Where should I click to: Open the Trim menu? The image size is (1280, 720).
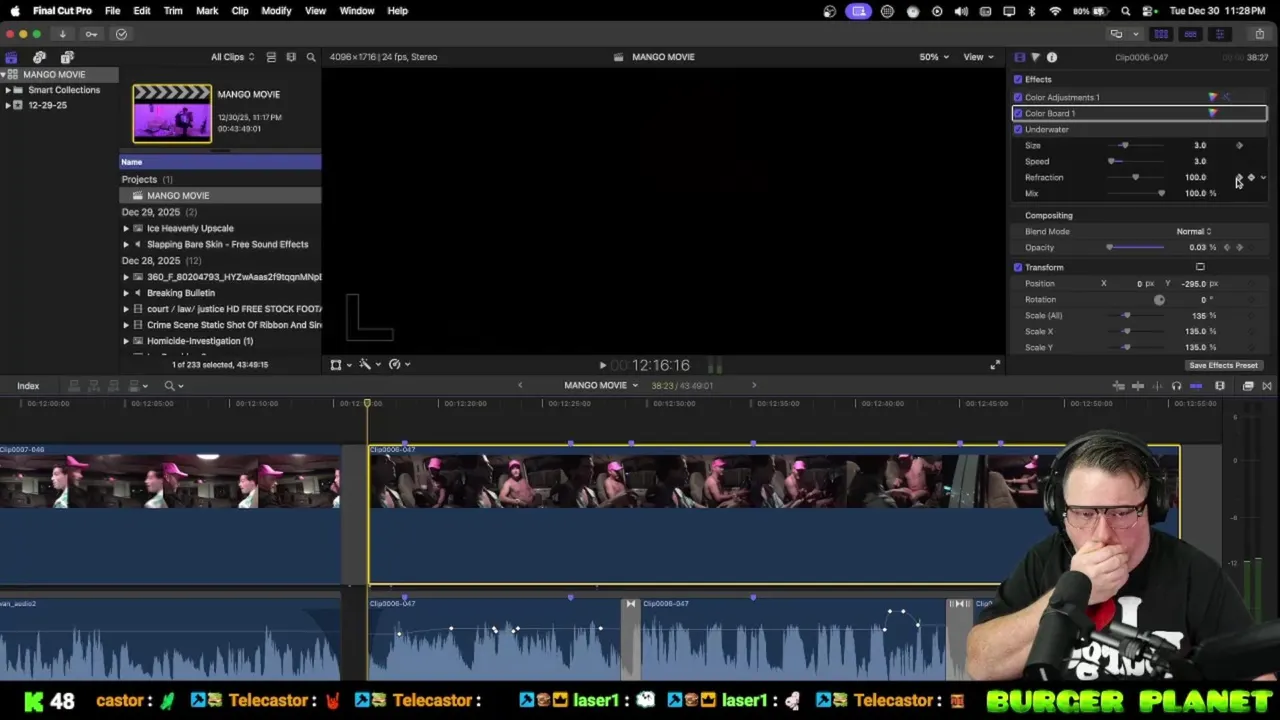click(x=173, y=11)
